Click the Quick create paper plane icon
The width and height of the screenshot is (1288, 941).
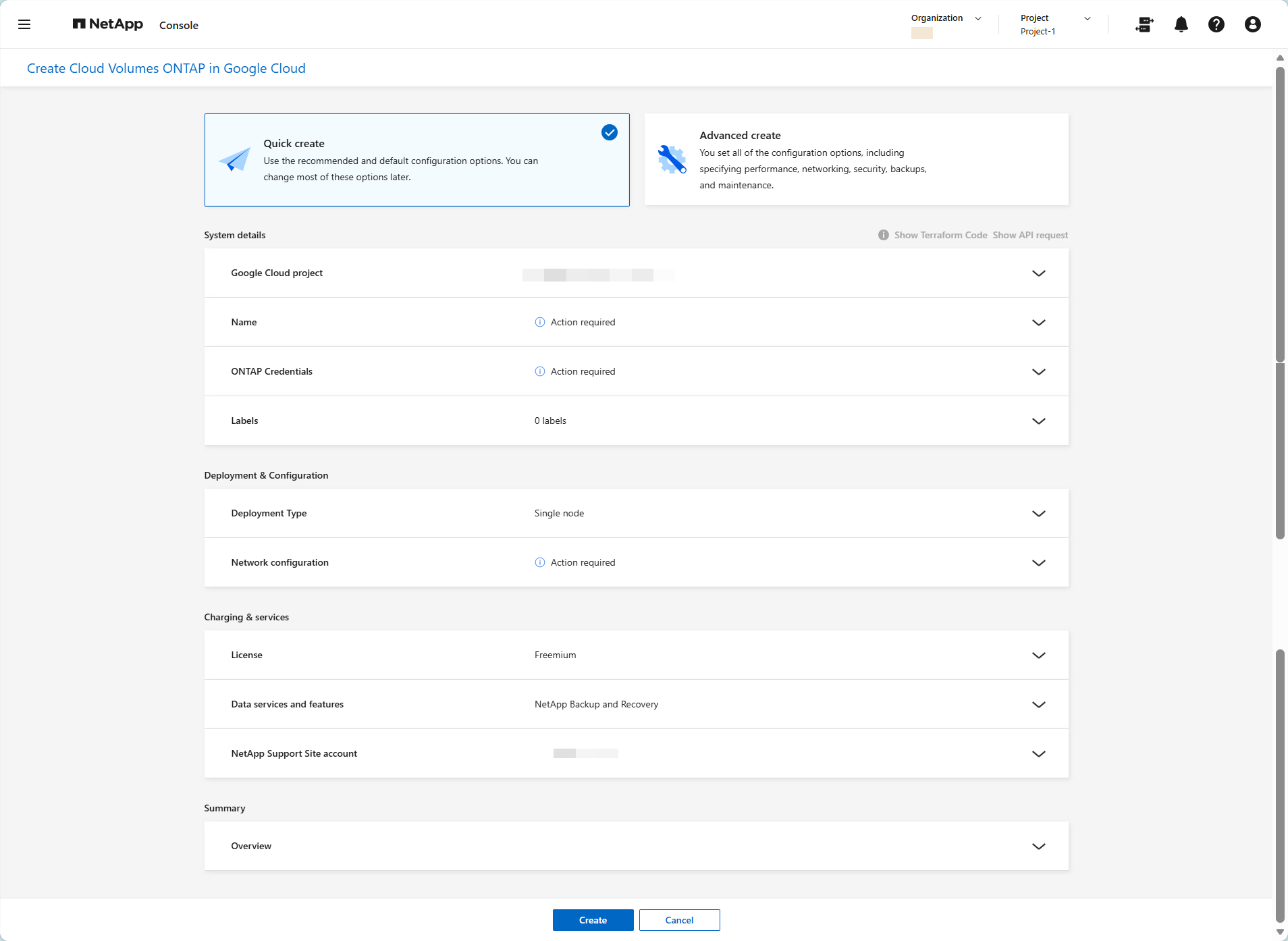point(234,160)
